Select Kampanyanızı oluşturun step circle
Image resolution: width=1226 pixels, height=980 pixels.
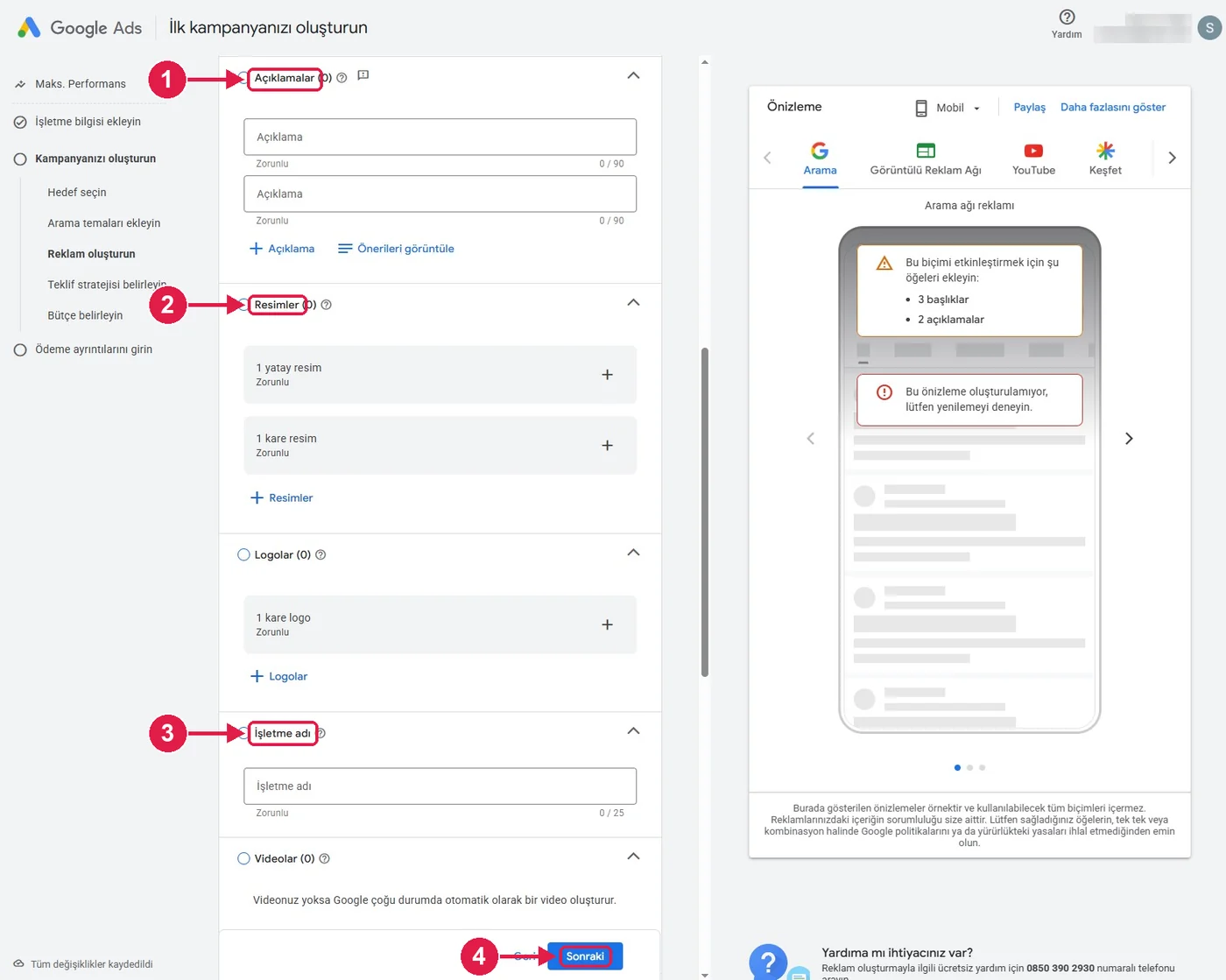20,159
